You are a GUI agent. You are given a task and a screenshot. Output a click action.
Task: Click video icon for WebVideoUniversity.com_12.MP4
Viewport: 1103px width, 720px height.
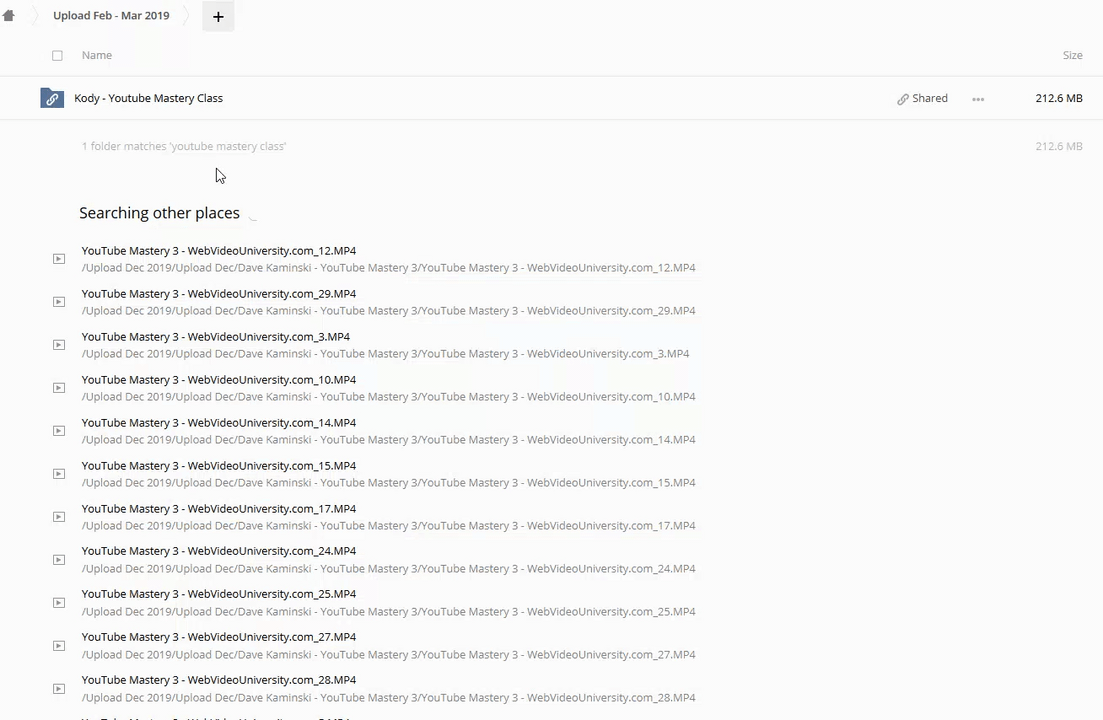(x=59, y=259)
